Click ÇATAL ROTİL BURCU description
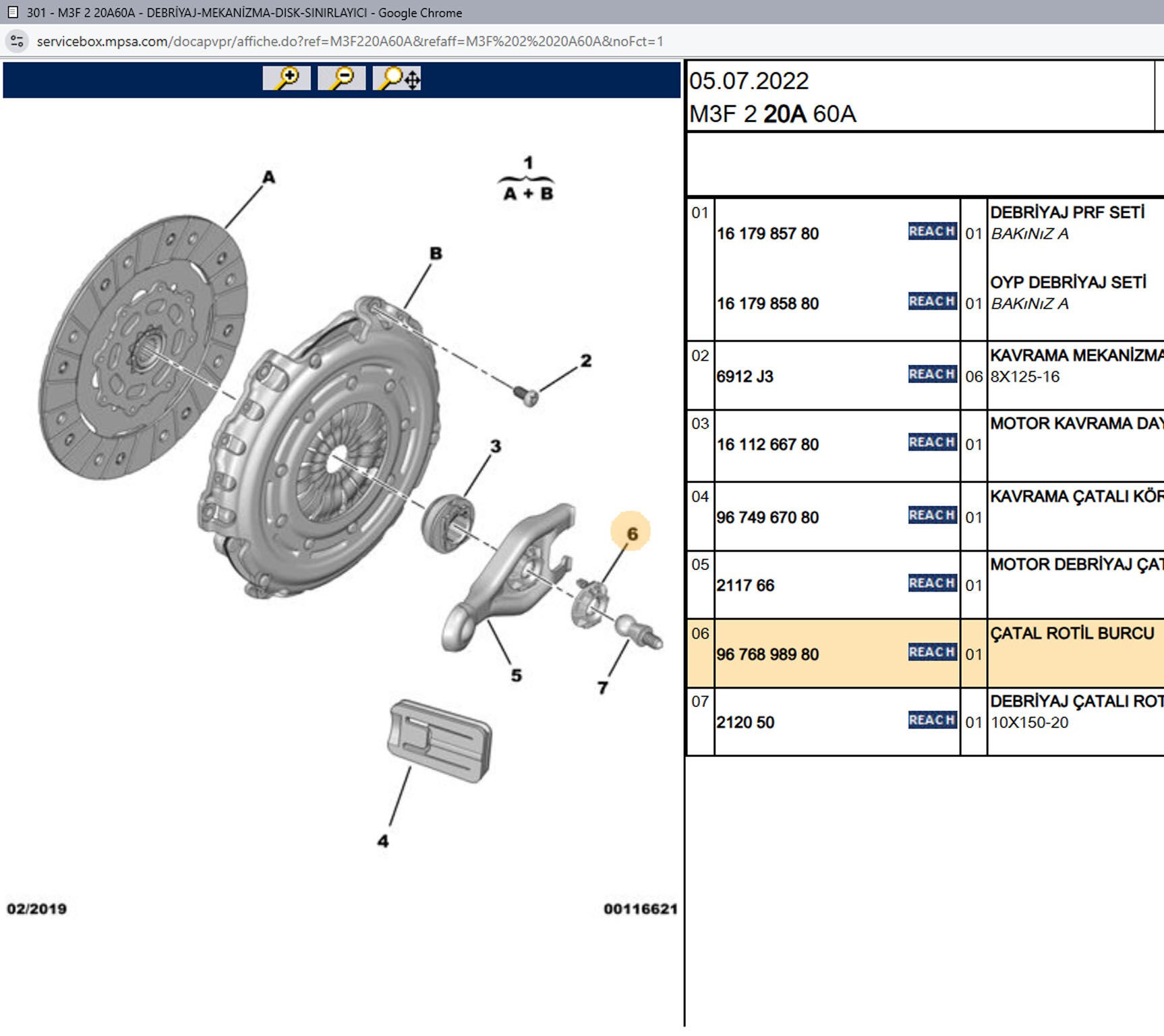 point(1072,633)
